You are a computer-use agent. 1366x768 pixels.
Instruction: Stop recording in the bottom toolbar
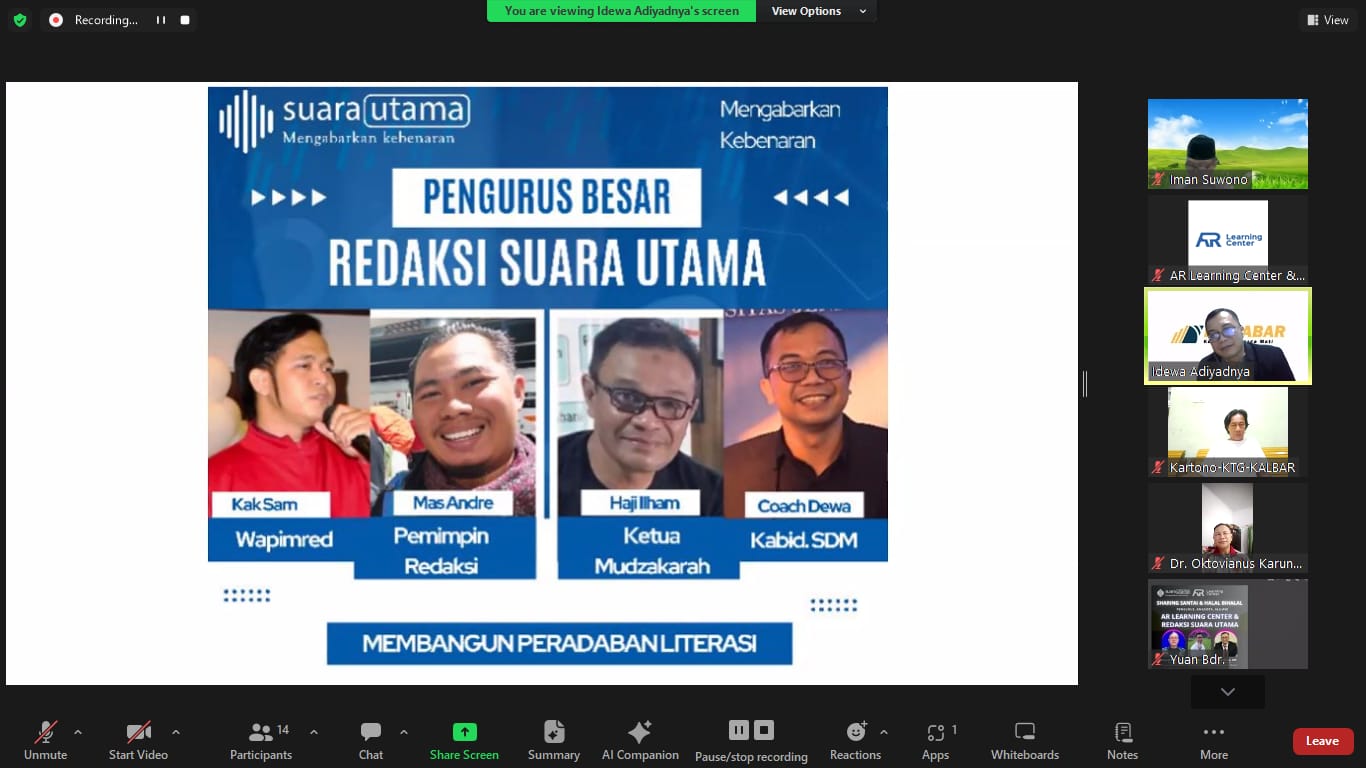(x=764, y=730)
